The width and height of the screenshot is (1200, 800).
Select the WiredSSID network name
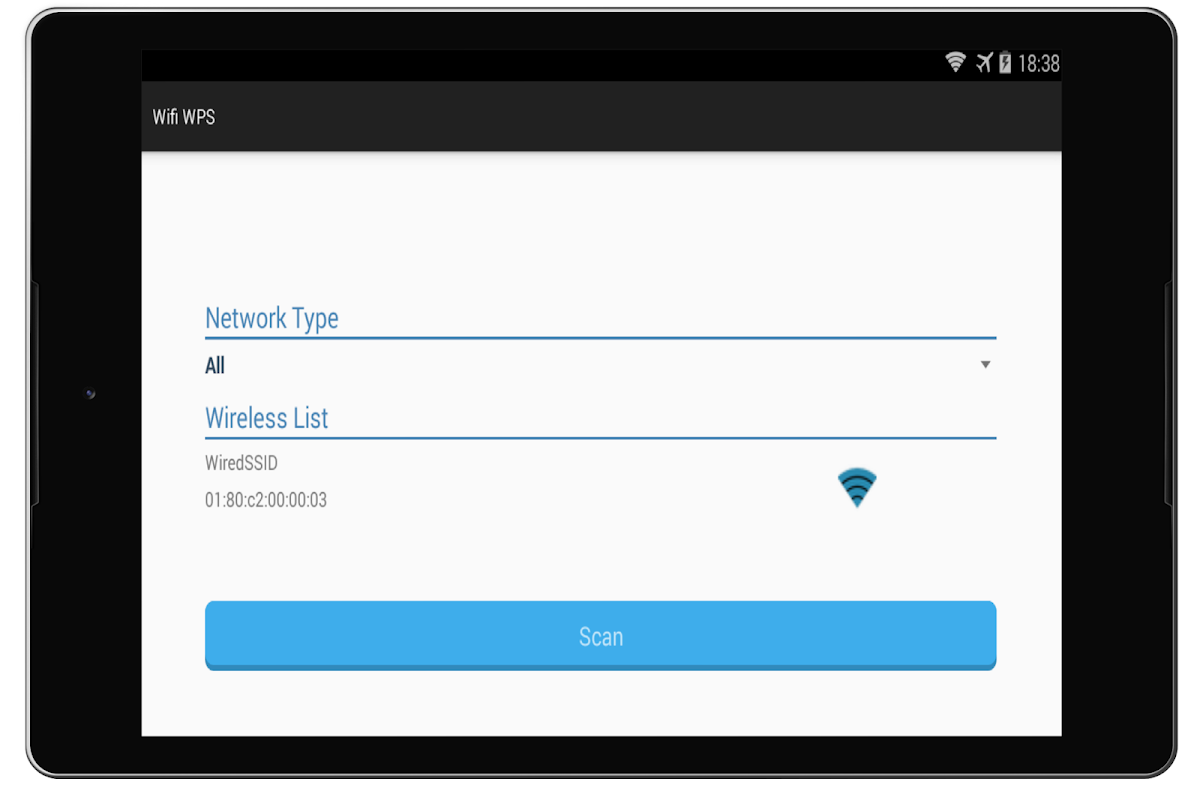(x=241, y=464)
